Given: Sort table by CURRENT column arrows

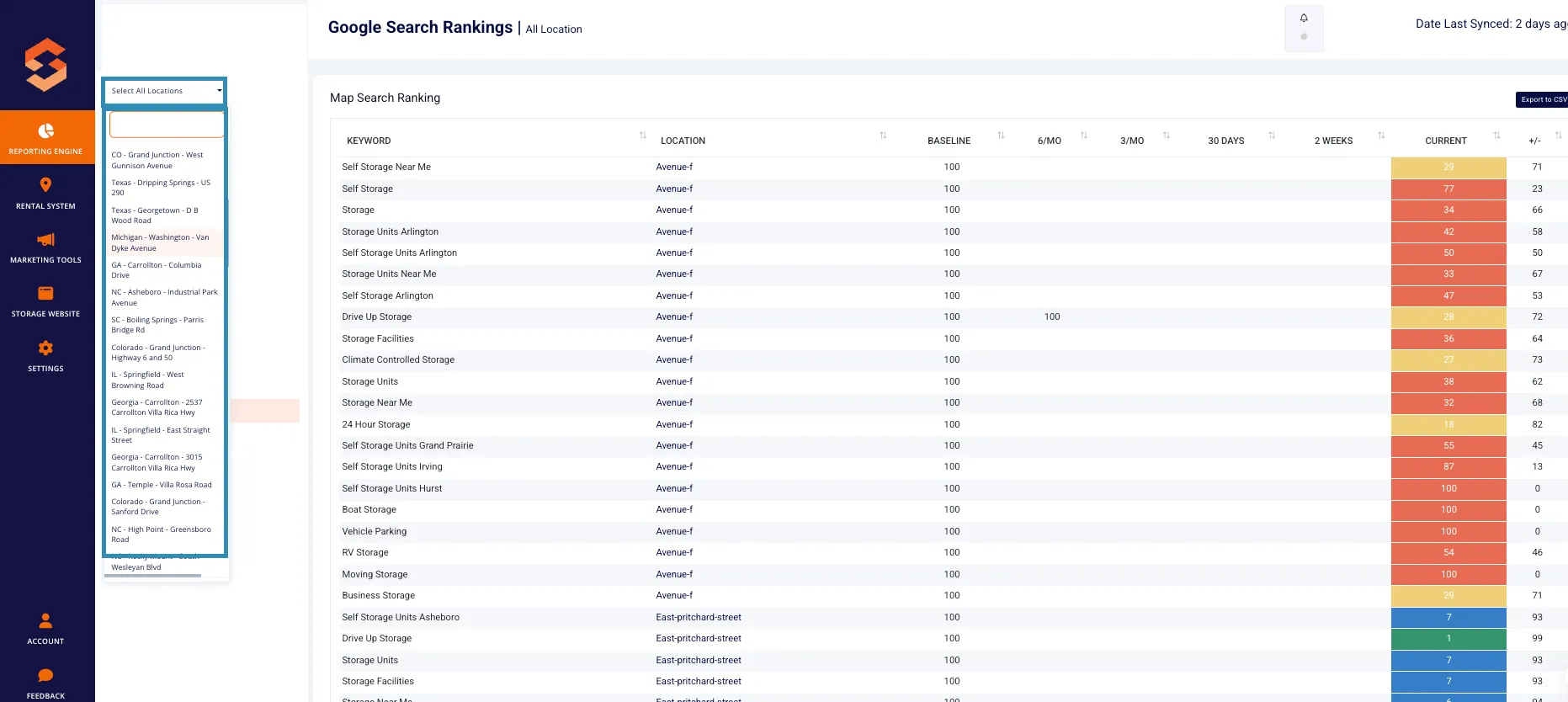Looking at the screenshot, I should 1496,136.
